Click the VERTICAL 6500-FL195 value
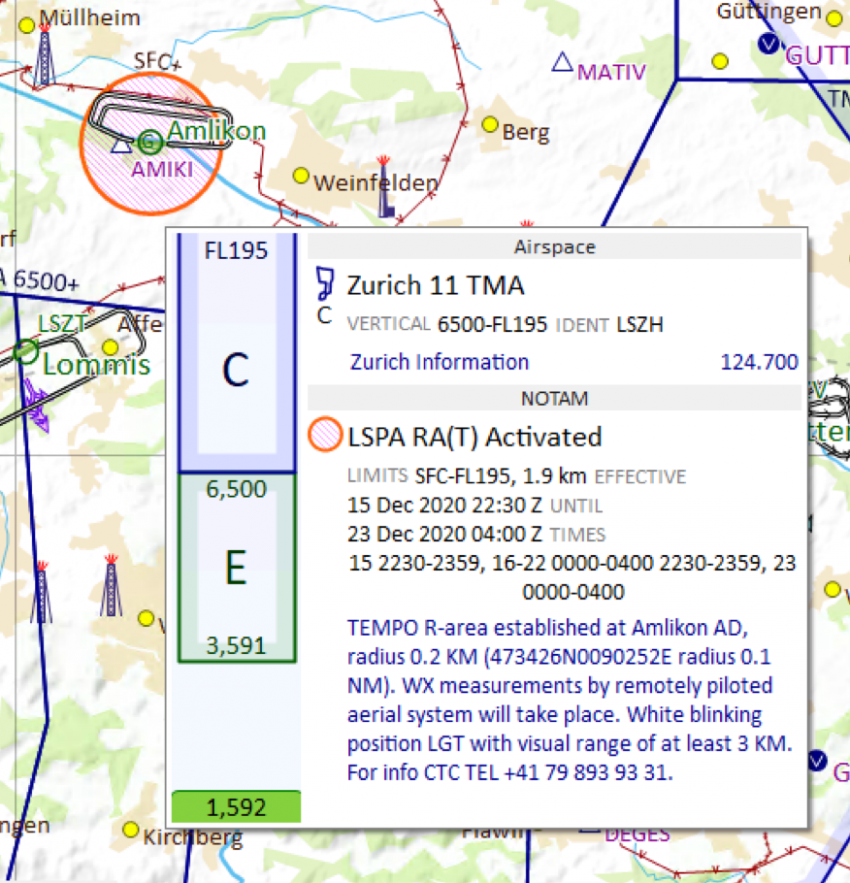Image resolution: width=850 pixels, height=883 pixels. click(492, 324)
